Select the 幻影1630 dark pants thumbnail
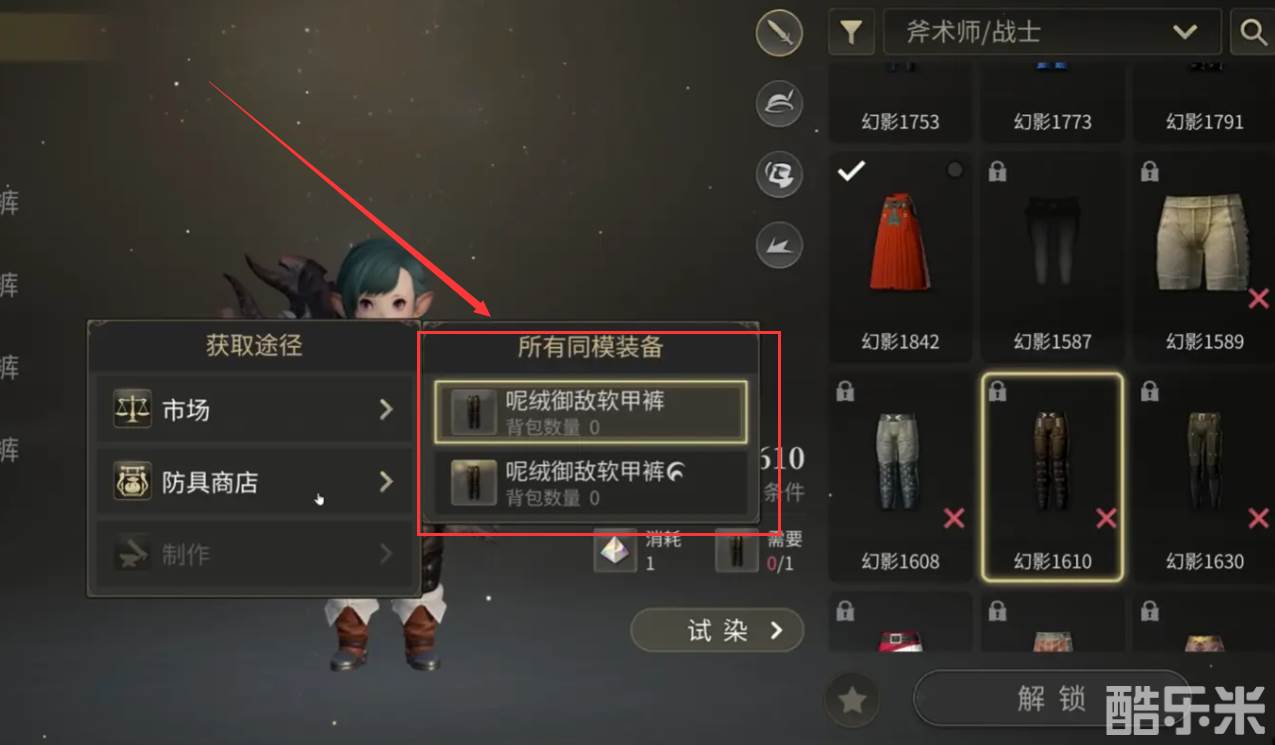 [x=1204, y=477]
